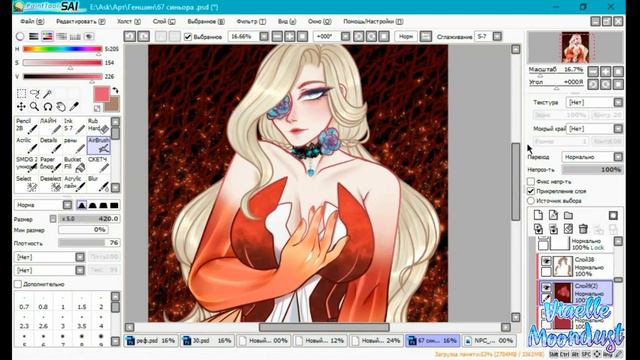Open the rotation angle dropdown +000°

(x=345, y=37)
